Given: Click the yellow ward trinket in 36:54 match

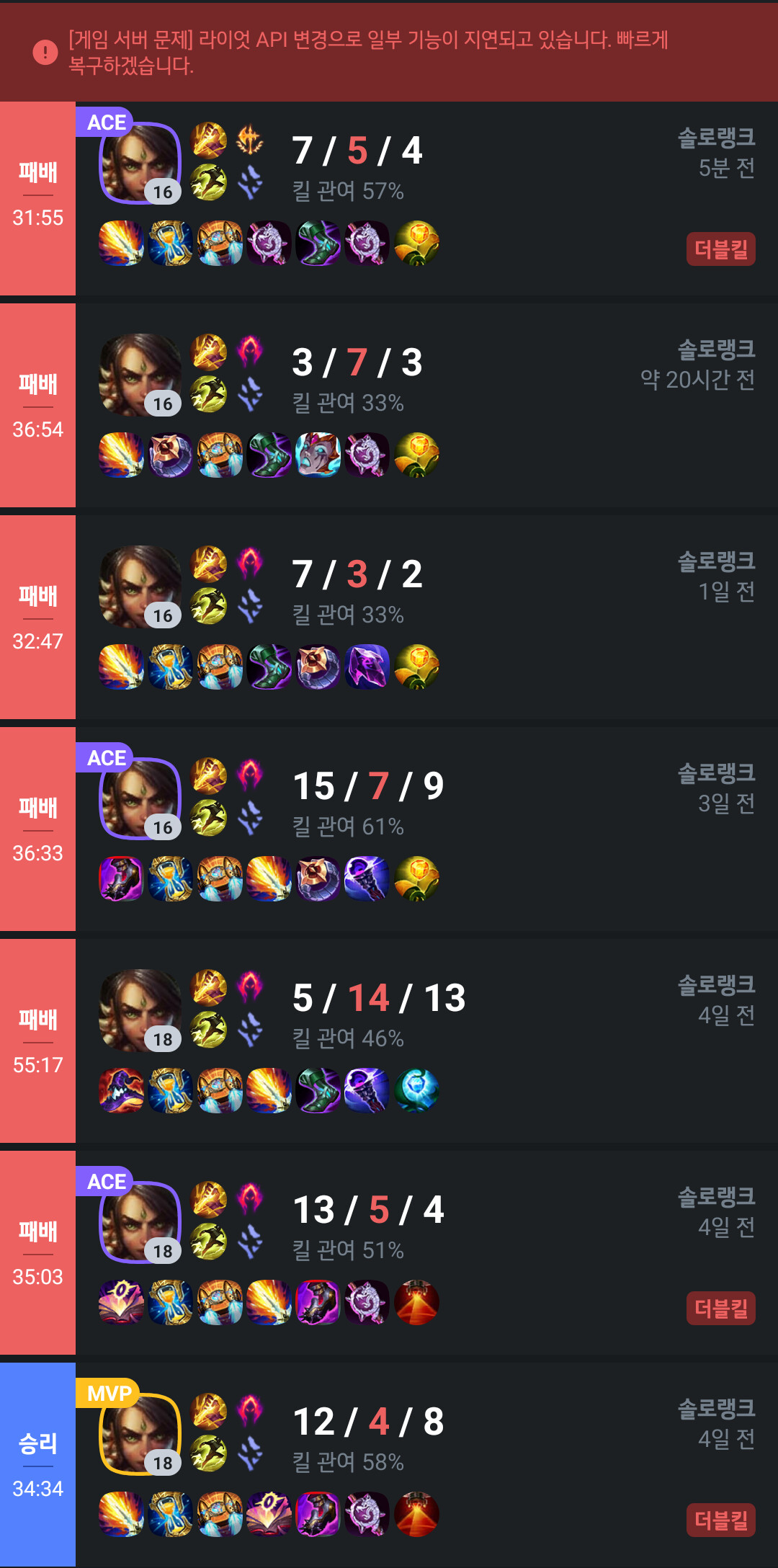Looking at the screenshot, I should [x=416, y=455].
